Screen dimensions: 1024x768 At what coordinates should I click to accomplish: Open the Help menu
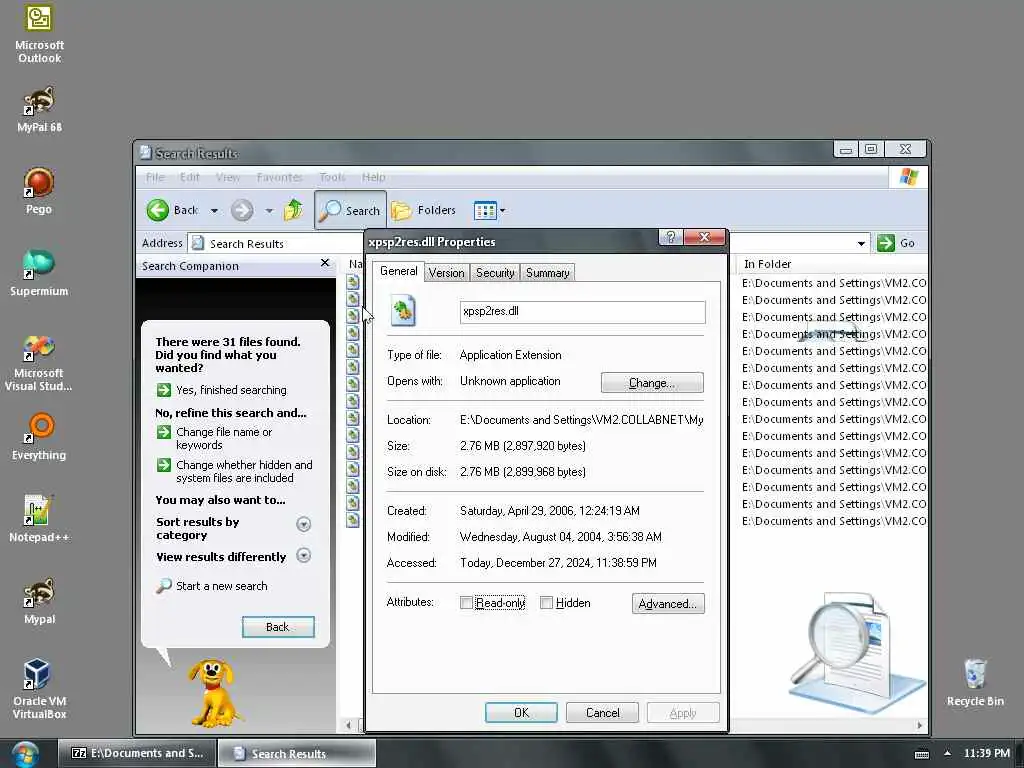pyautogui.click(x=374, y=177)
